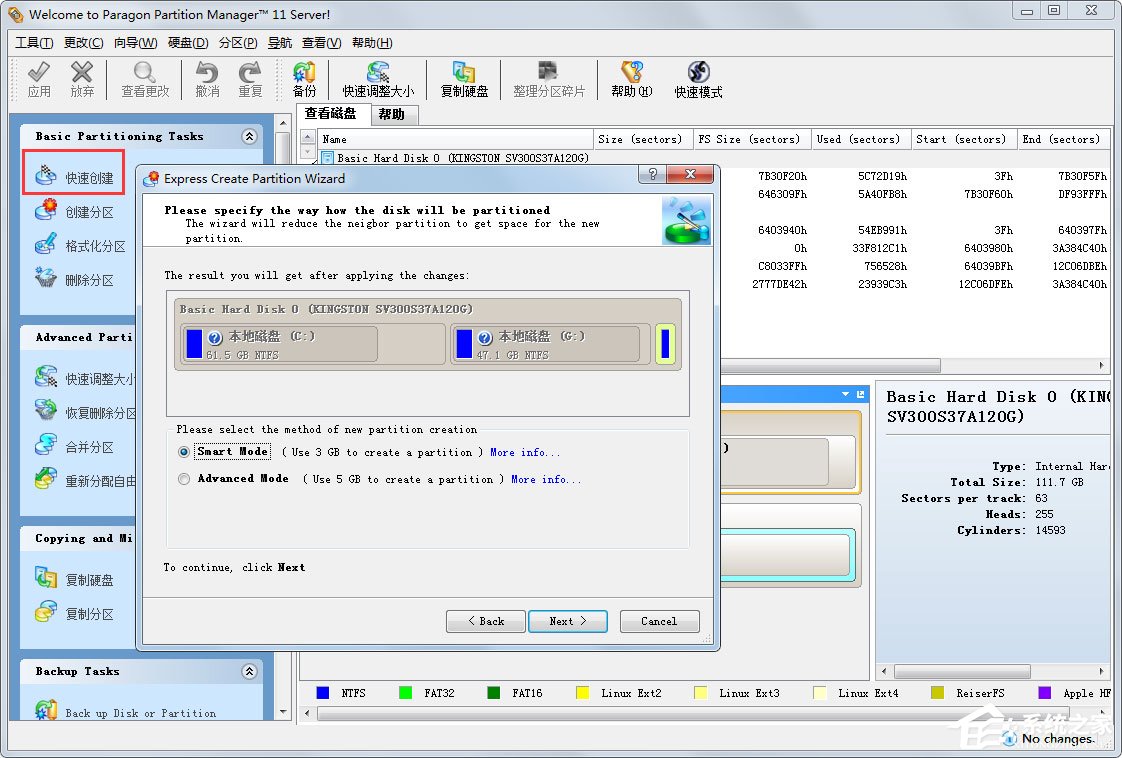
Task: Select sidebar Copy Partition (复制分区) task
Action: point(74,613)
